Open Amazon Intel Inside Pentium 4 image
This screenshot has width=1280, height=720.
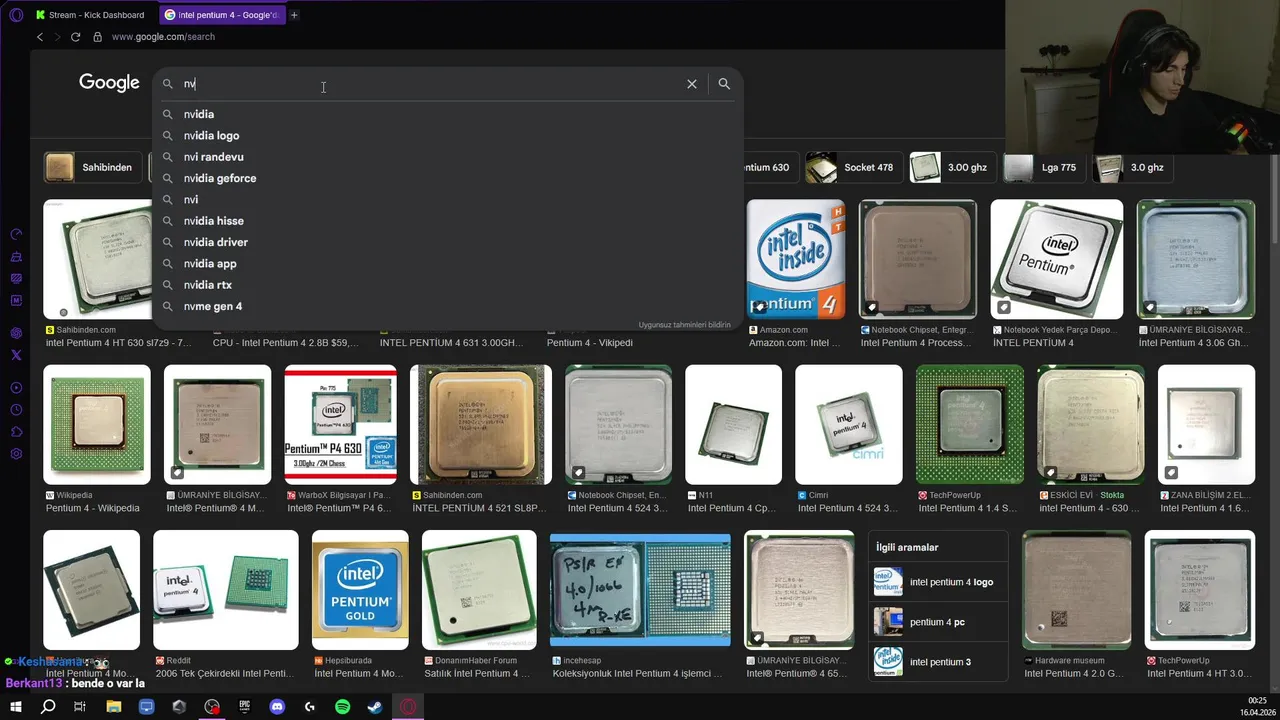click(796, 259)
